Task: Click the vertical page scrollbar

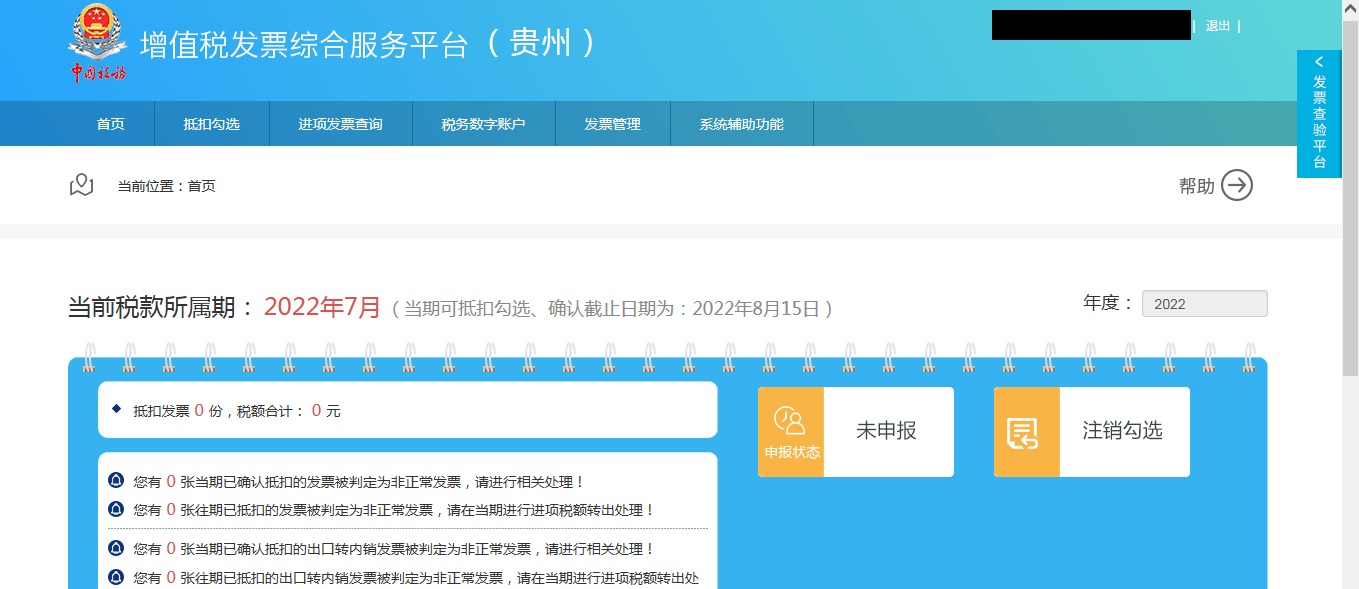Action: [x=1350, y=300]
